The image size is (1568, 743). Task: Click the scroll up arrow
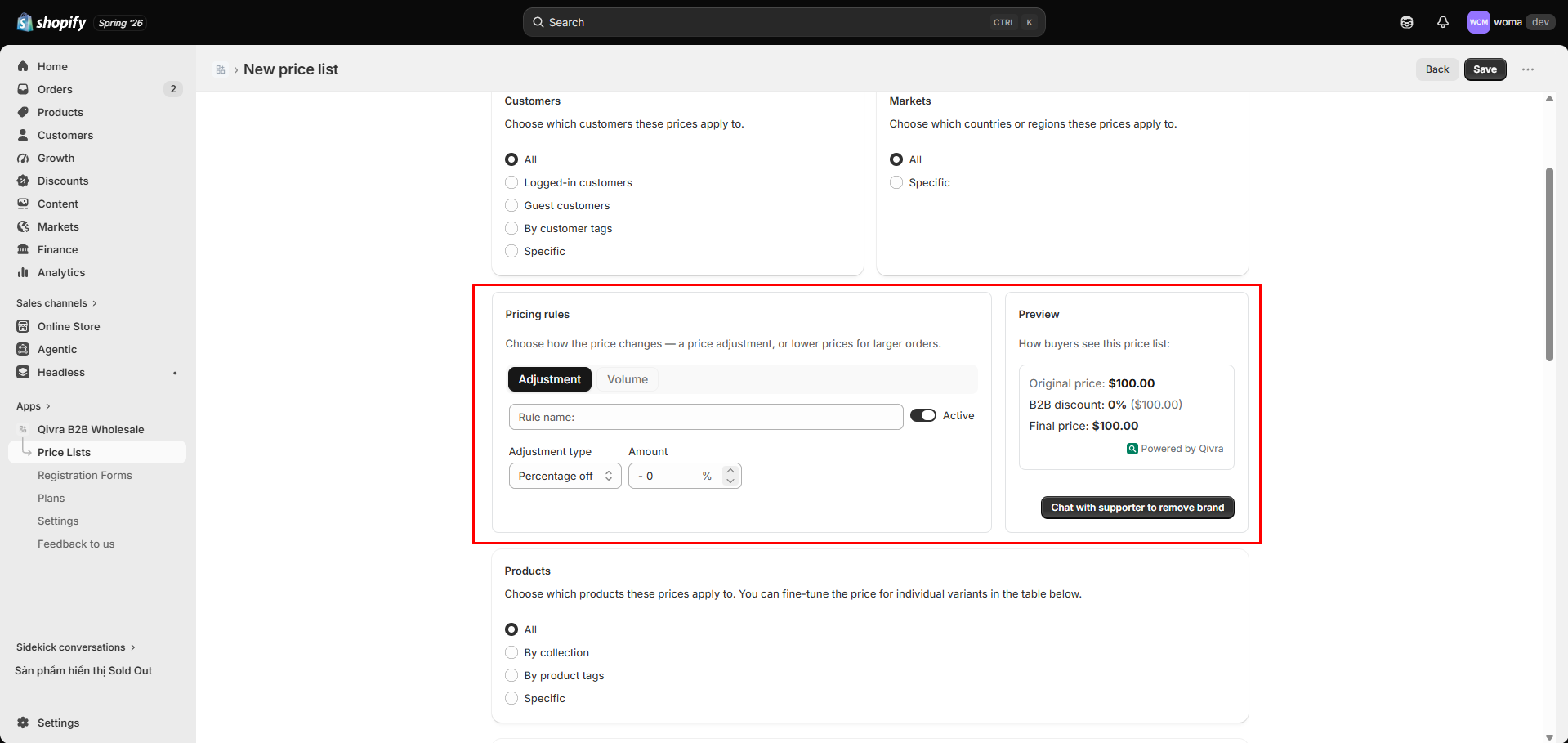pyautogui.click(x=1549, y=99)
